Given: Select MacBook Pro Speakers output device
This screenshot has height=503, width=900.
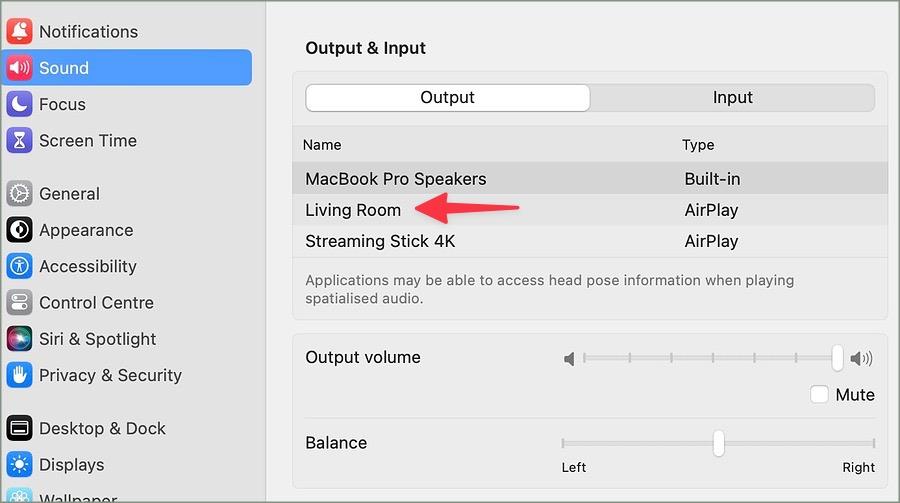Looking at the screenshot, I should (x=590, y=179).
